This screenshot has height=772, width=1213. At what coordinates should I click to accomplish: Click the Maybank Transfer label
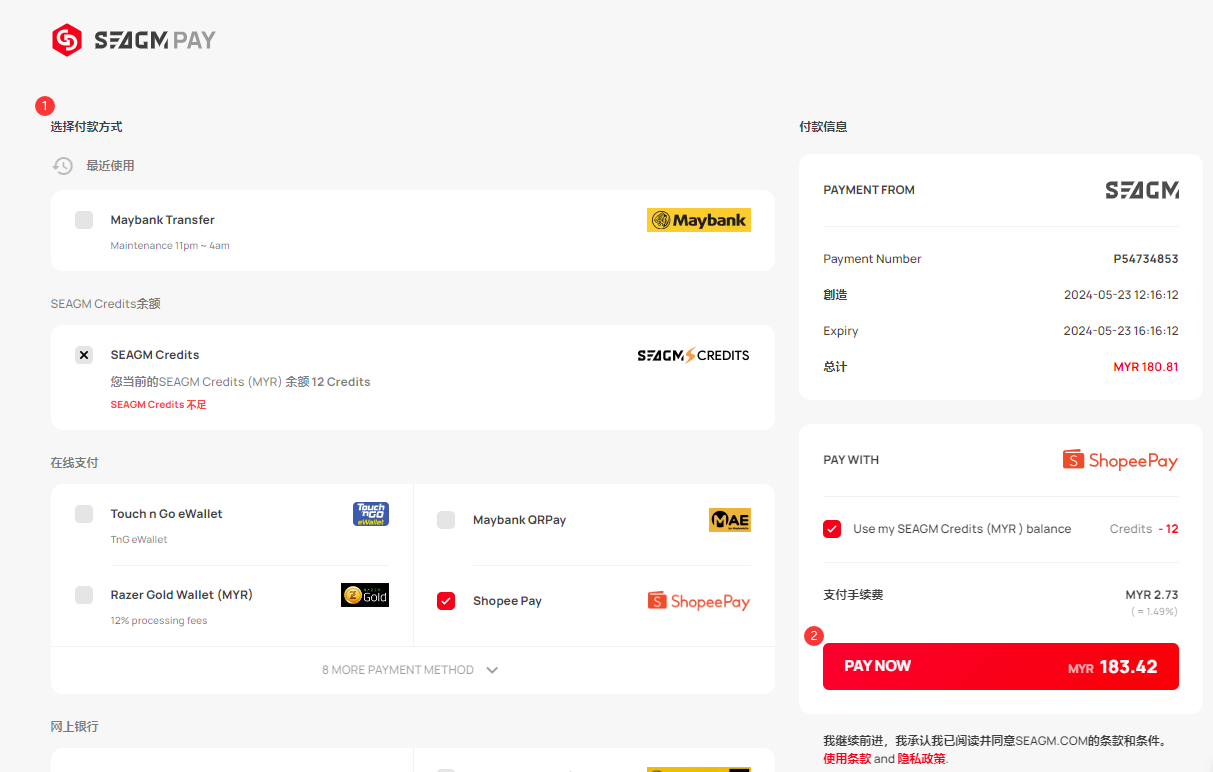(x=163, y=220)
